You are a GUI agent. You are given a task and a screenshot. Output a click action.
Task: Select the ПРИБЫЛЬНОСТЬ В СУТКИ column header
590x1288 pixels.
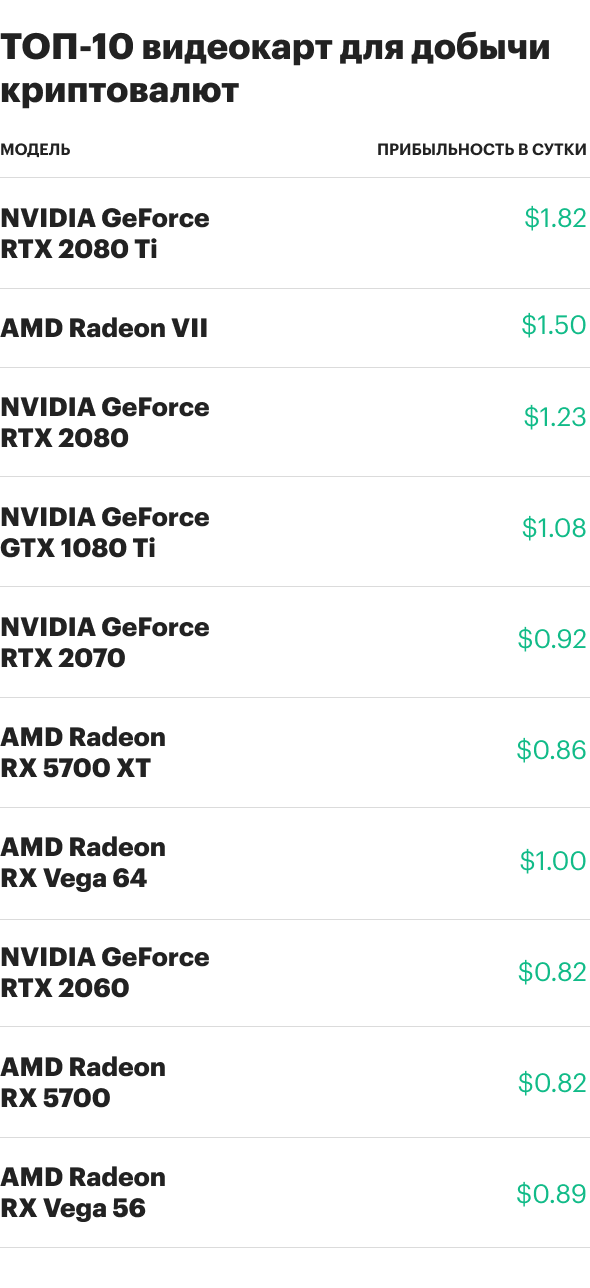pyautogui.click(x=481, y=150)
